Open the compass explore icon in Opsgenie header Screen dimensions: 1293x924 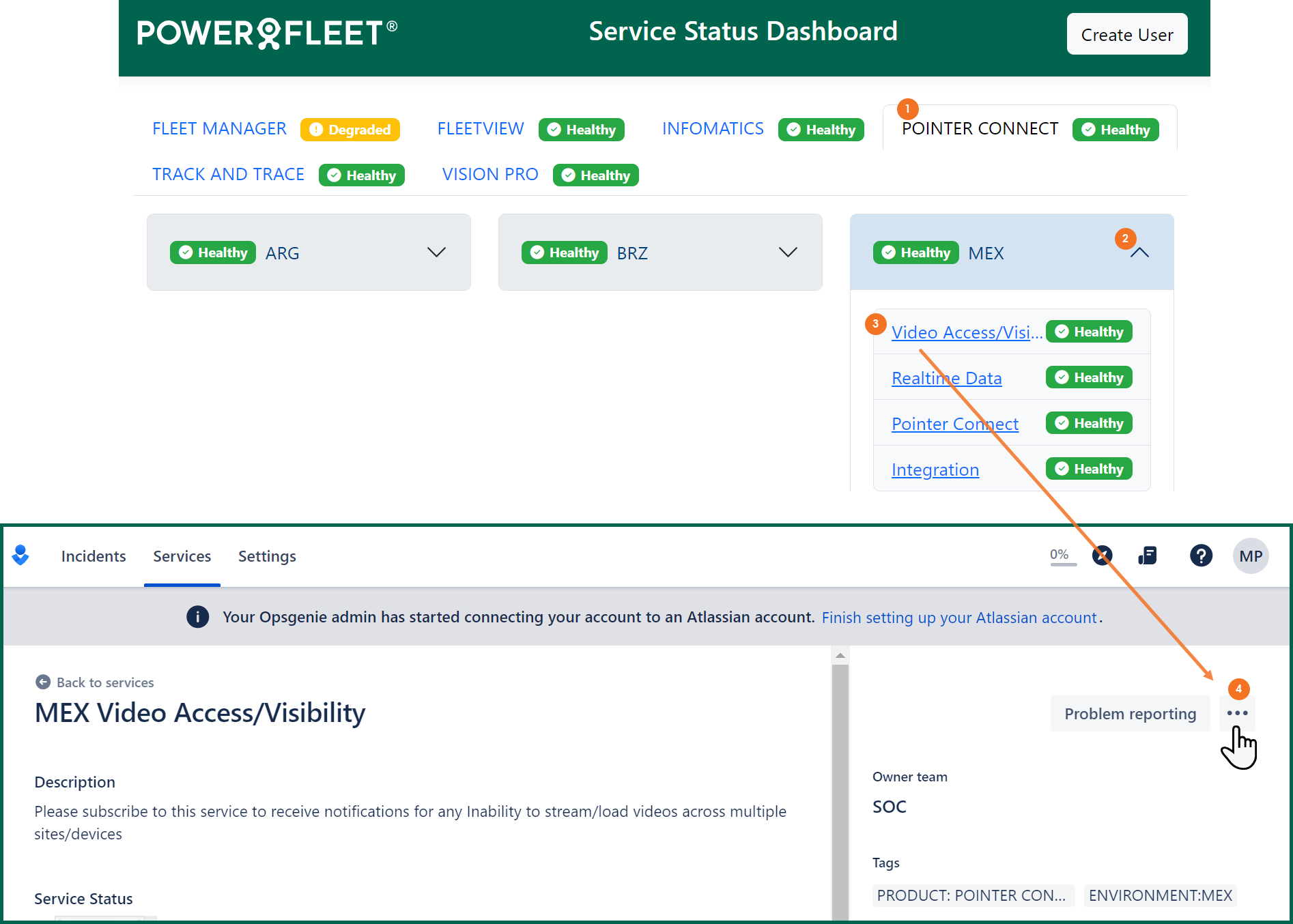point(1102,555)
